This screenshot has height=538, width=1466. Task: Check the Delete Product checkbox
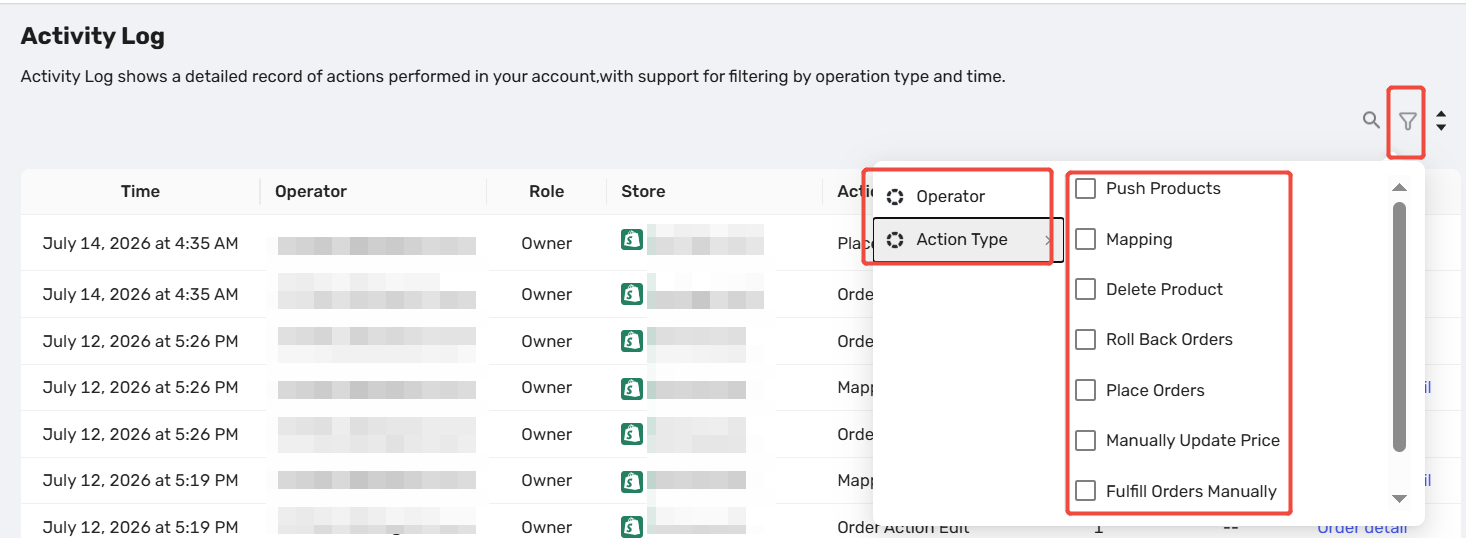[1085, 289]
